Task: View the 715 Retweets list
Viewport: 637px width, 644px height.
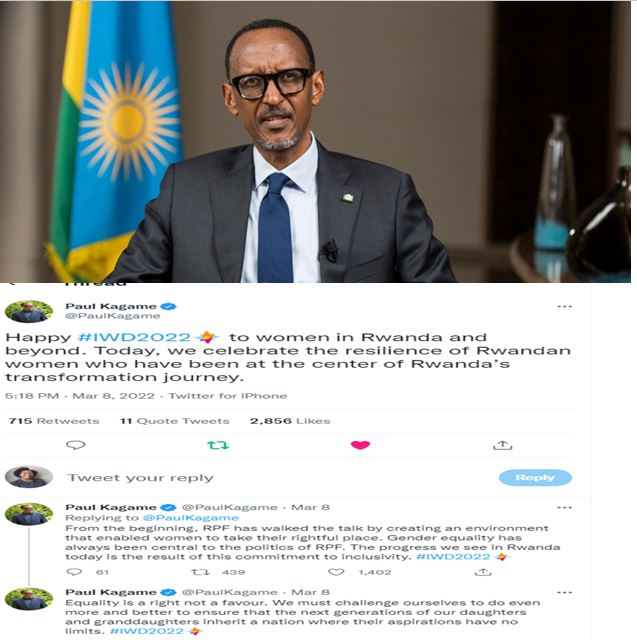Action: (x=54, y=421)
